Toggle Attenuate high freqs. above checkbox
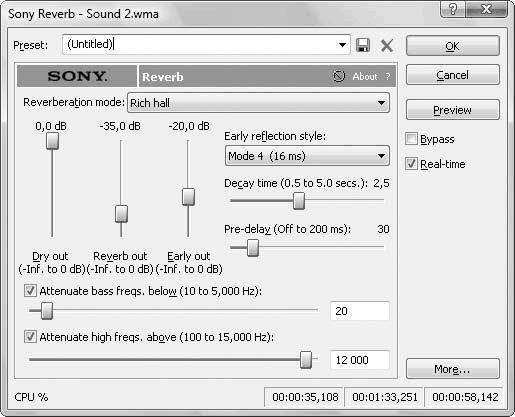 pos(30,337)
